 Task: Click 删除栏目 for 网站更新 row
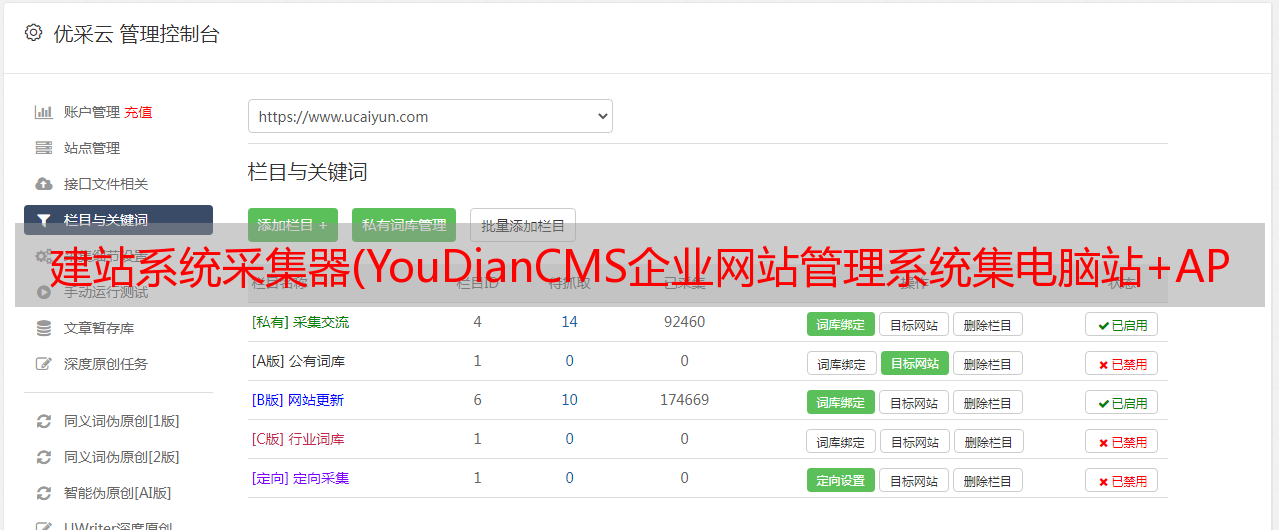pos(987,402)
